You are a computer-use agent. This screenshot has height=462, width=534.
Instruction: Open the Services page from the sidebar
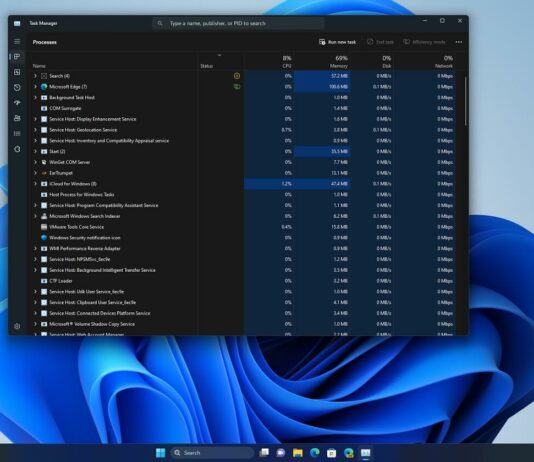(17, 149)
